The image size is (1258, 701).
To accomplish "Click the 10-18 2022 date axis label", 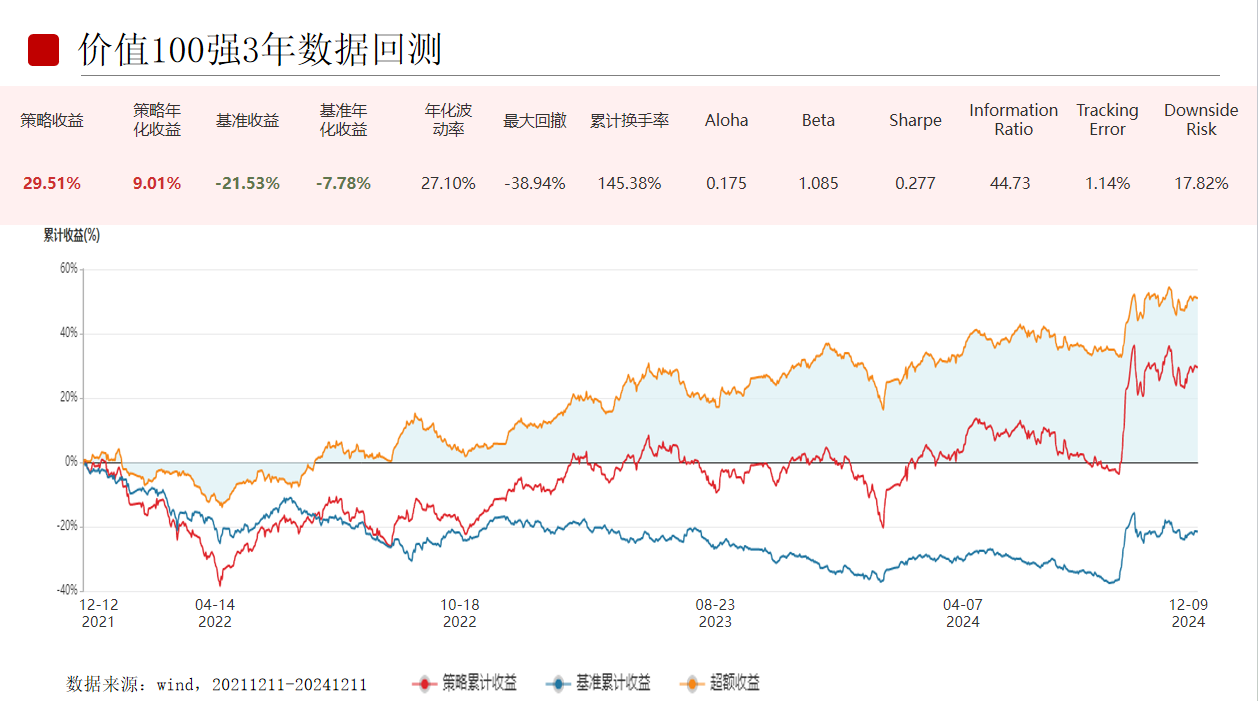I will [460, 613].
